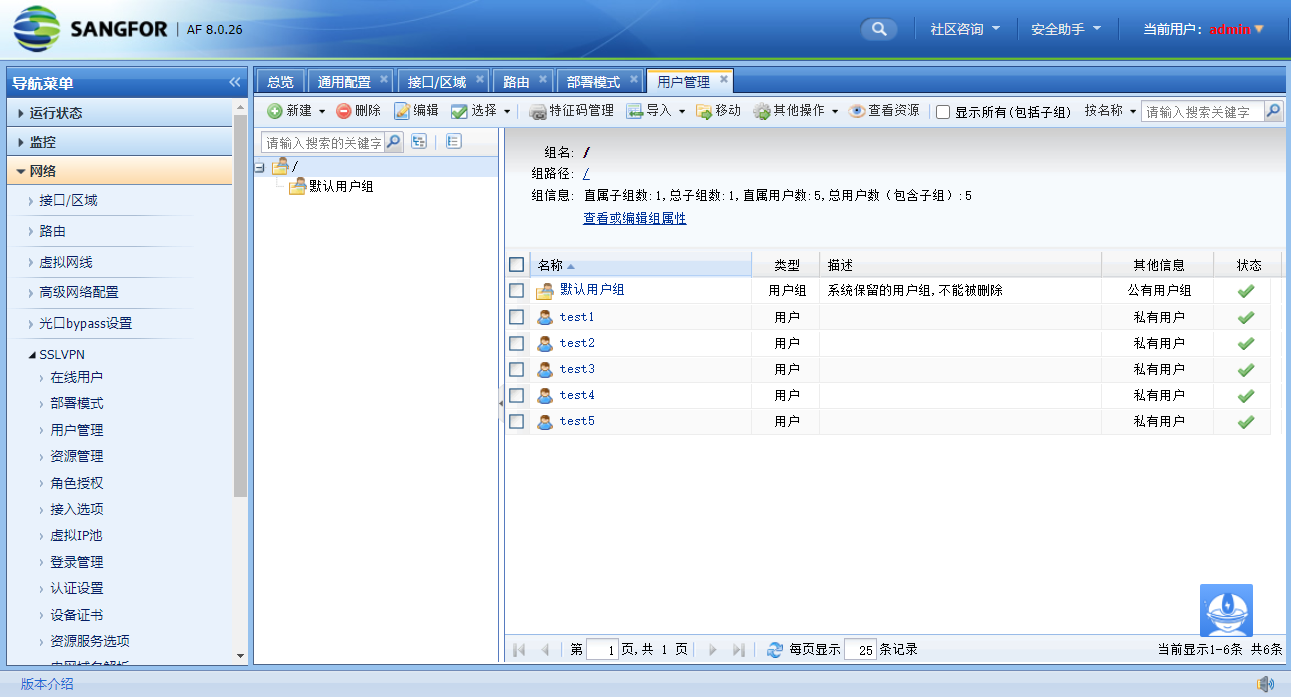The image size is (1291, 697).
Task: Click the 编辑 edit pencil icon
Action: point(402,111)
